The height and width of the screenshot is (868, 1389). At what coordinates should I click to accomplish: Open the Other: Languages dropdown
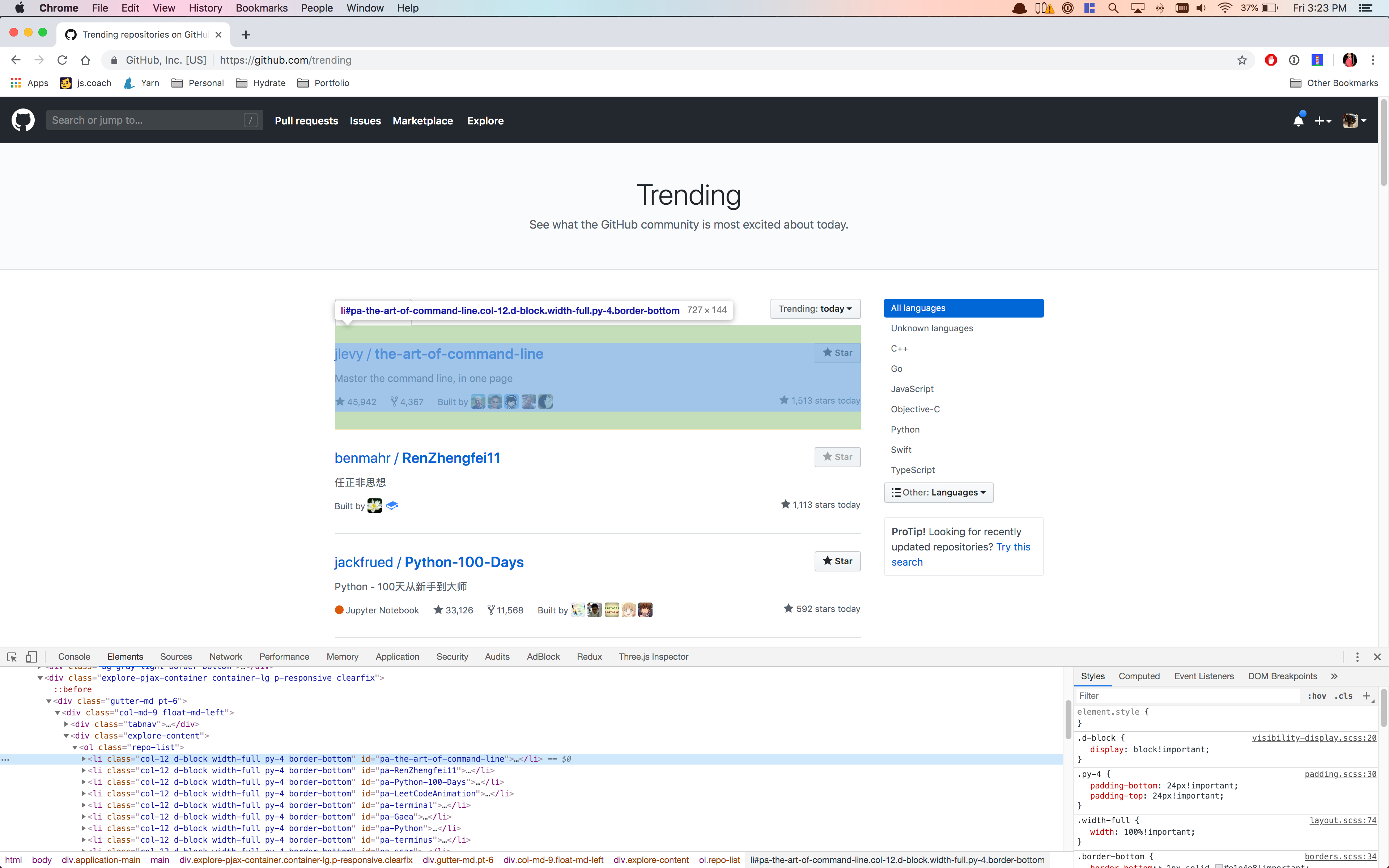click(938, 492)
